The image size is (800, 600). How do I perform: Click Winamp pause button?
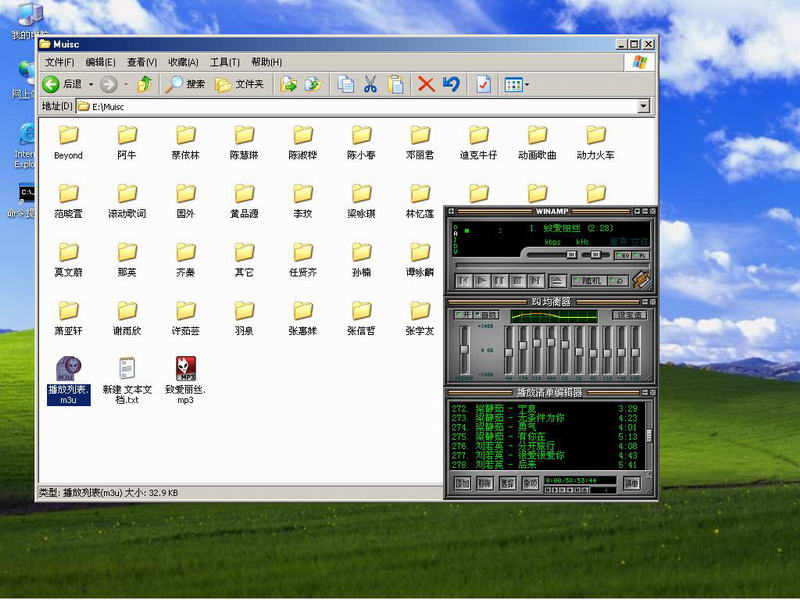coord(499,281)
